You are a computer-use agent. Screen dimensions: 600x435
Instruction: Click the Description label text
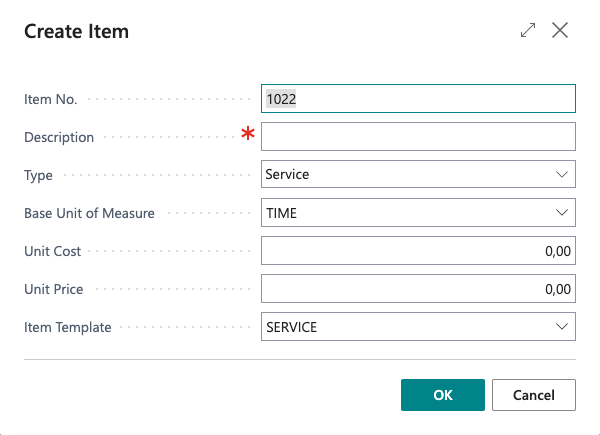59,137
